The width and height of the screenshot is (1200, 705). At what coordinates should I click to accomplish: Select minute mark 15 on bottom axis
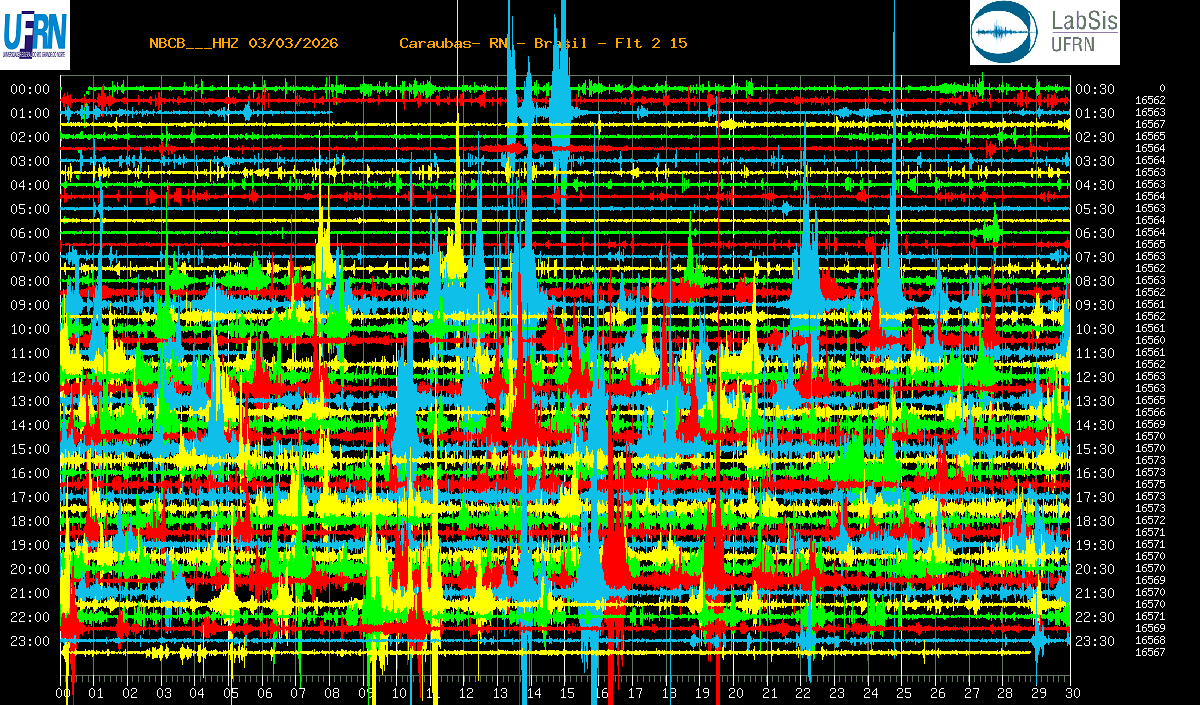tap(567, 693)
